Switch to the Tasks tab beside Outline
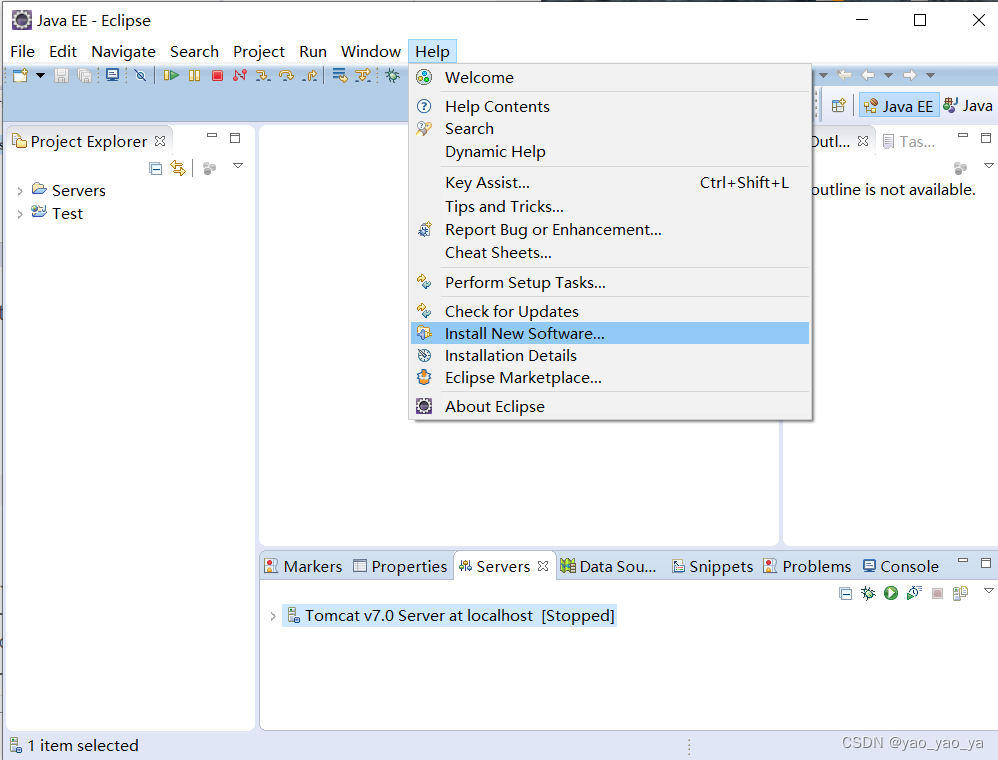 (909, 141)
